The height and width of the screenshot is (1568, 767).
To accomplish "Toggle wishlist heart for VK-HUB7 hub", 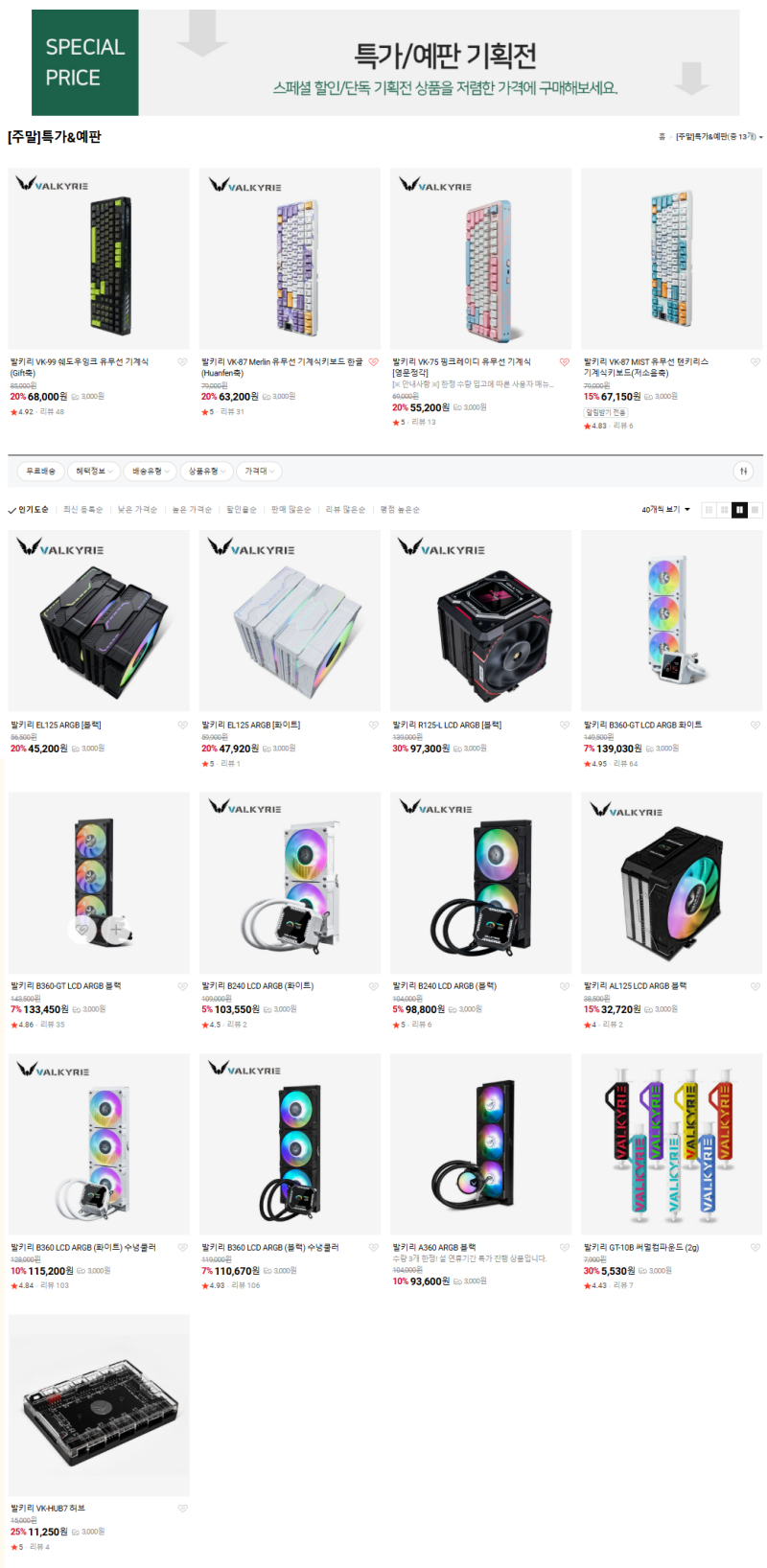I will coord(182,1509).
